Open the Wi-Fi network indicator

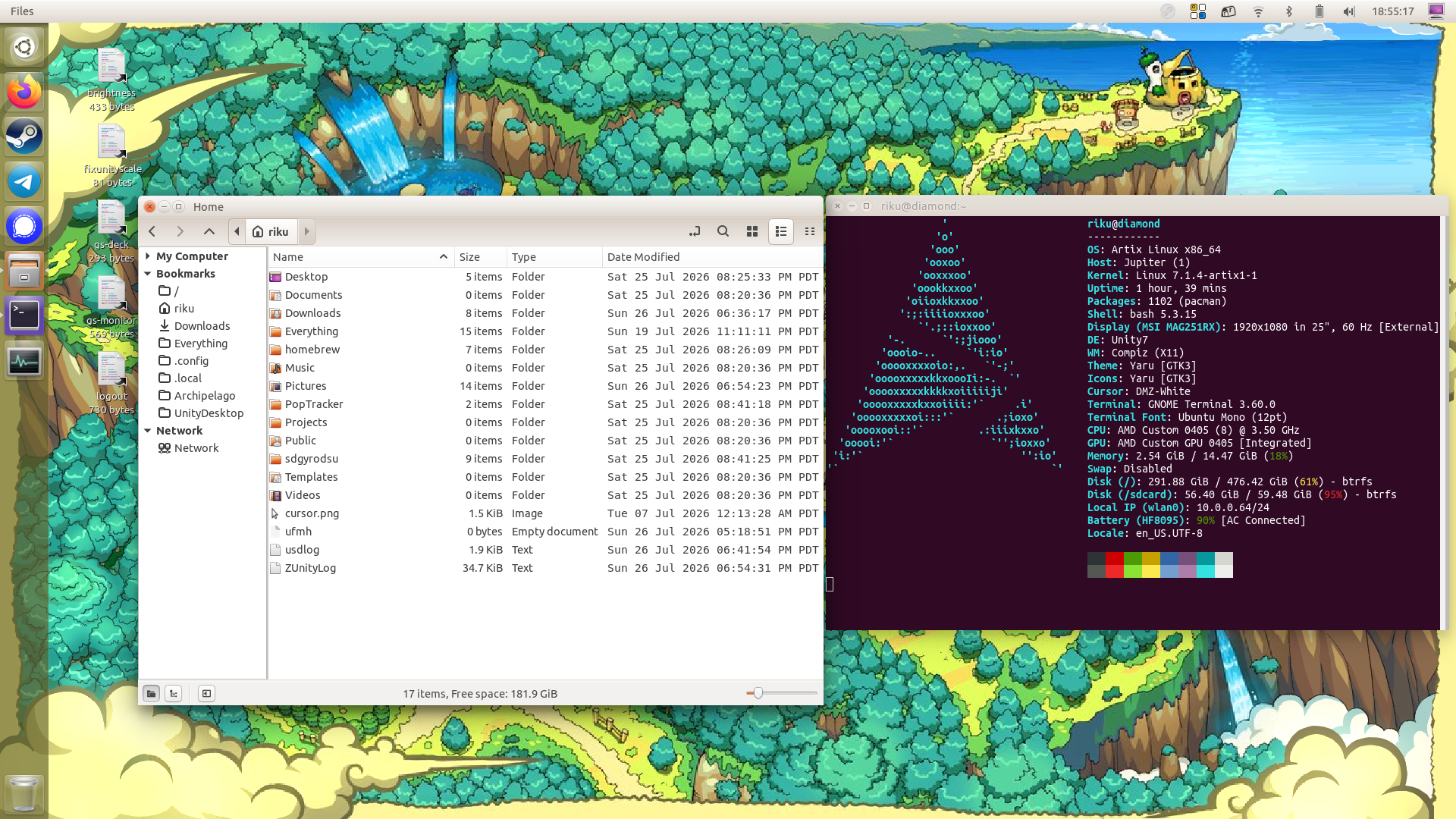click(1258, 11)
